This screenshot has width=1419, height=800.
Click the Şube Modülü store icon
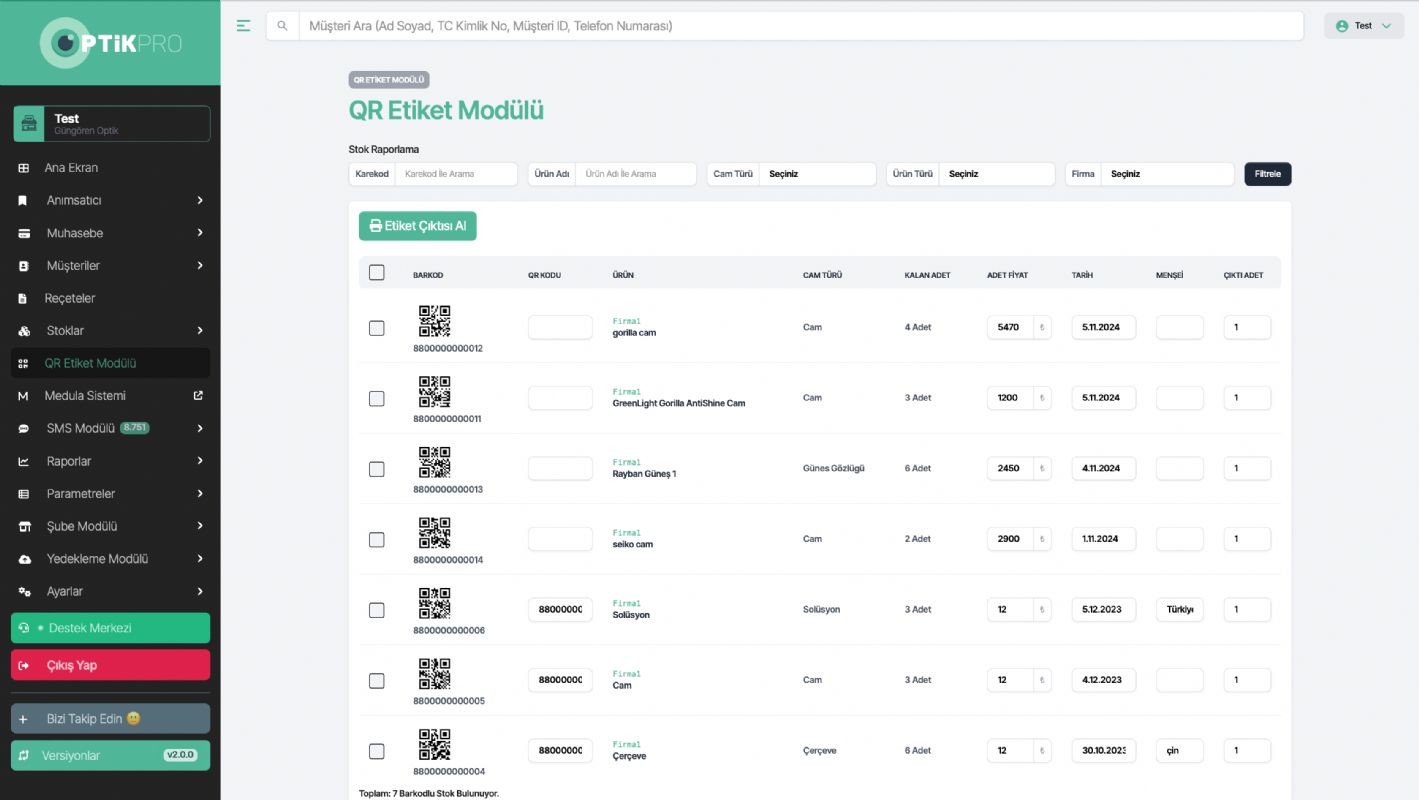[x=24, y=526]
